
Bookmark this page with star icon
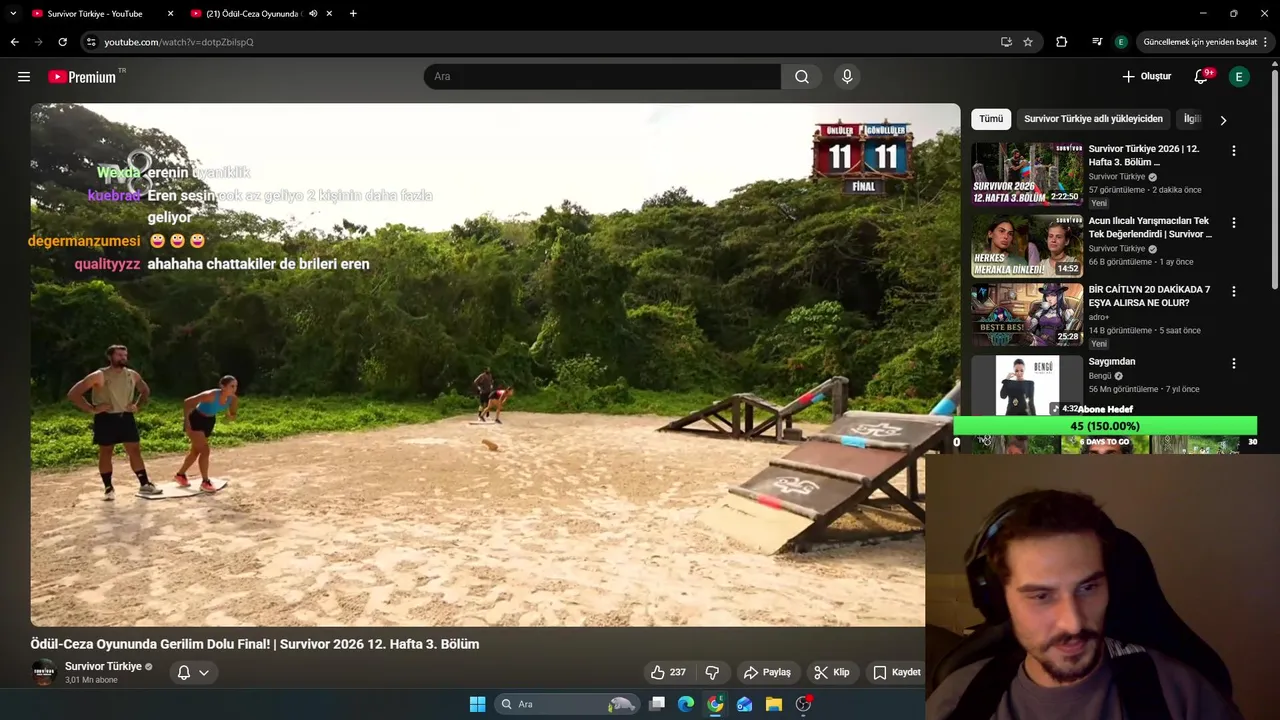1028,42
